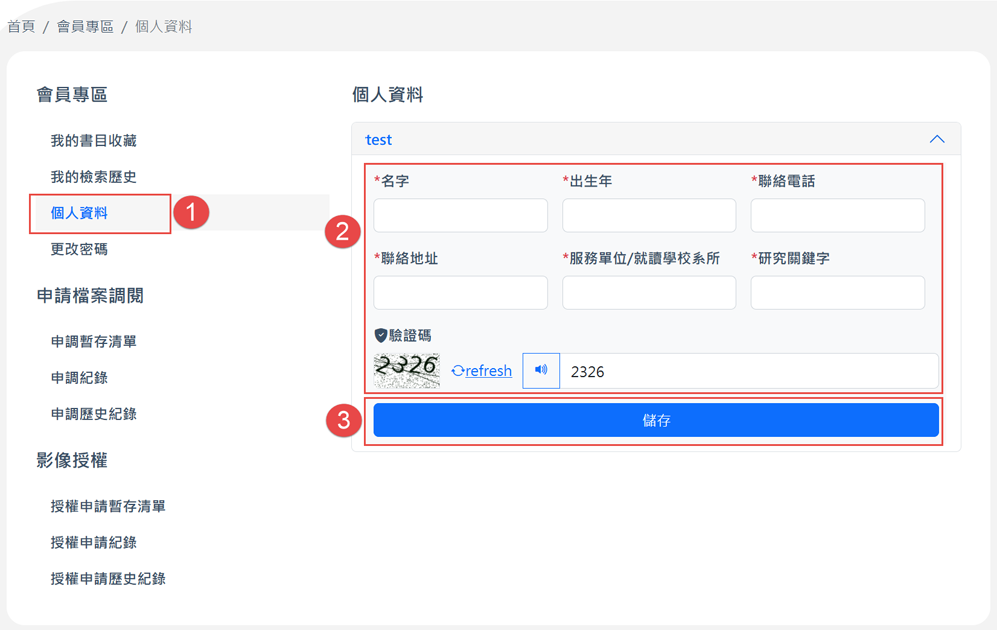The height and width of the screenshot is (630, 997).
Task: Open 申調紀錄 in sidebar
Action: click(x=79, y=378)
